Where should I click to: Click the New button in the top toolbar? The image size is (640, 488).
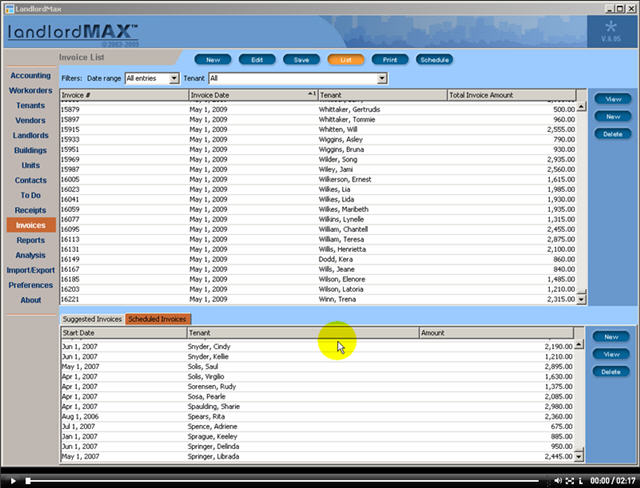[213, 60]
